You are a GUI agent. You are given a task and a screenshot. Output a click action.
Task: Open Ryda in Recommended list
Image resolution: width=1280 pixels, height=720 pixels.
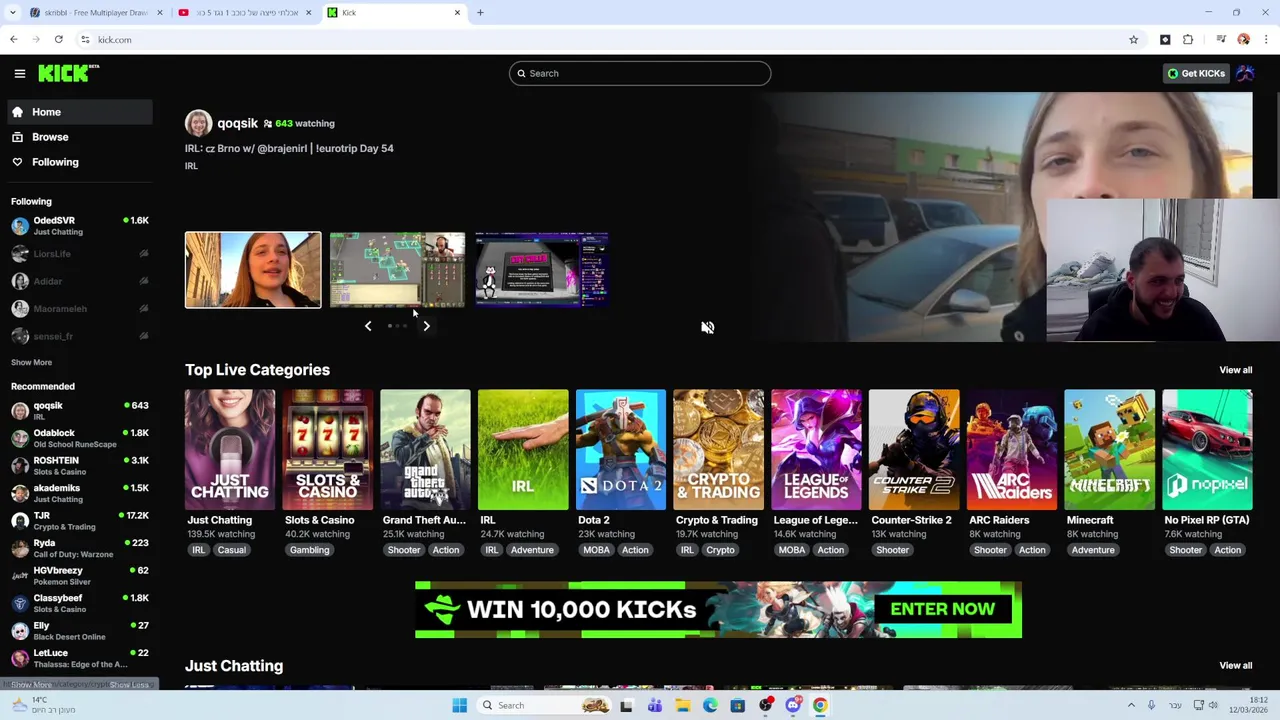click(x=80, y=548)
